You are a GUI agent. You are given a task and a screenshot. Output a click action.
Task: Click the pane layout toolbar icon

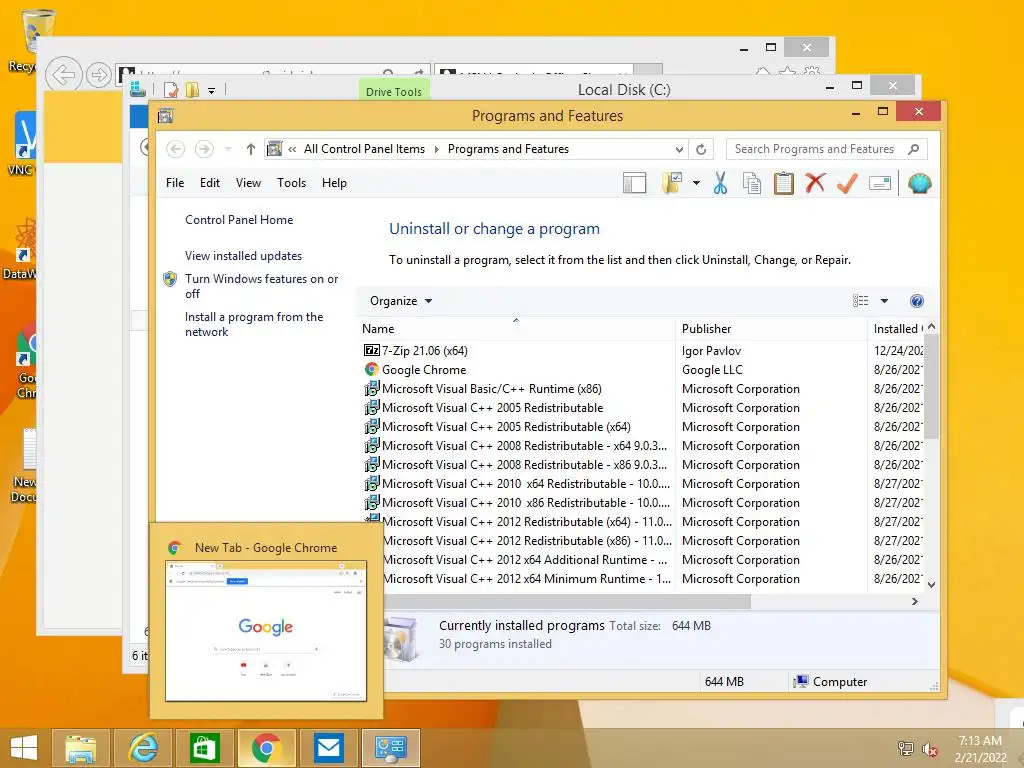pyautogui.click(x=634, y=184)
